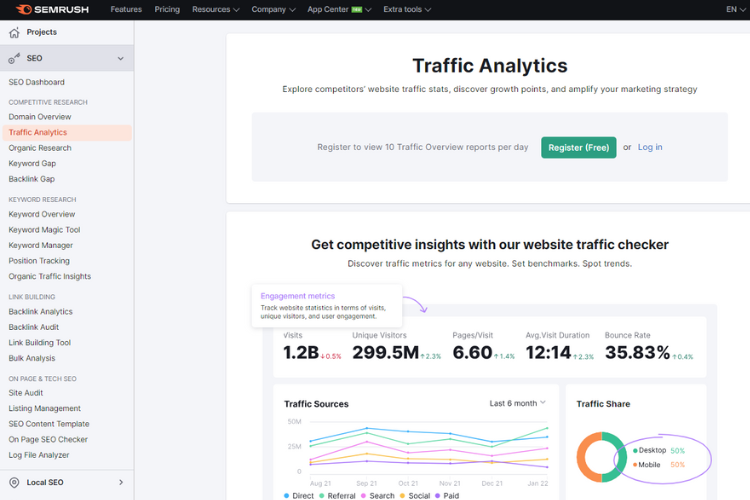
Task: Open Position Tracking
Action: (x=39, y=261)
